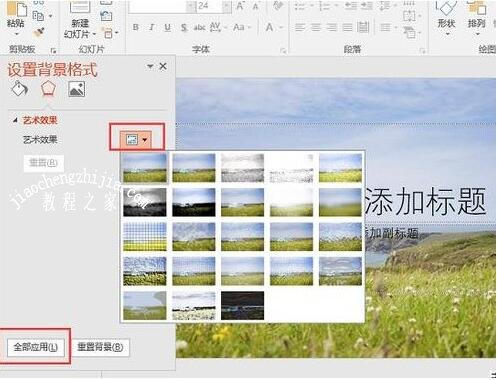The width and height of the screenshot is (497, 380).
Task: Click the subtitle placeholder 添加副标题
Action: [x=392, y=233]
